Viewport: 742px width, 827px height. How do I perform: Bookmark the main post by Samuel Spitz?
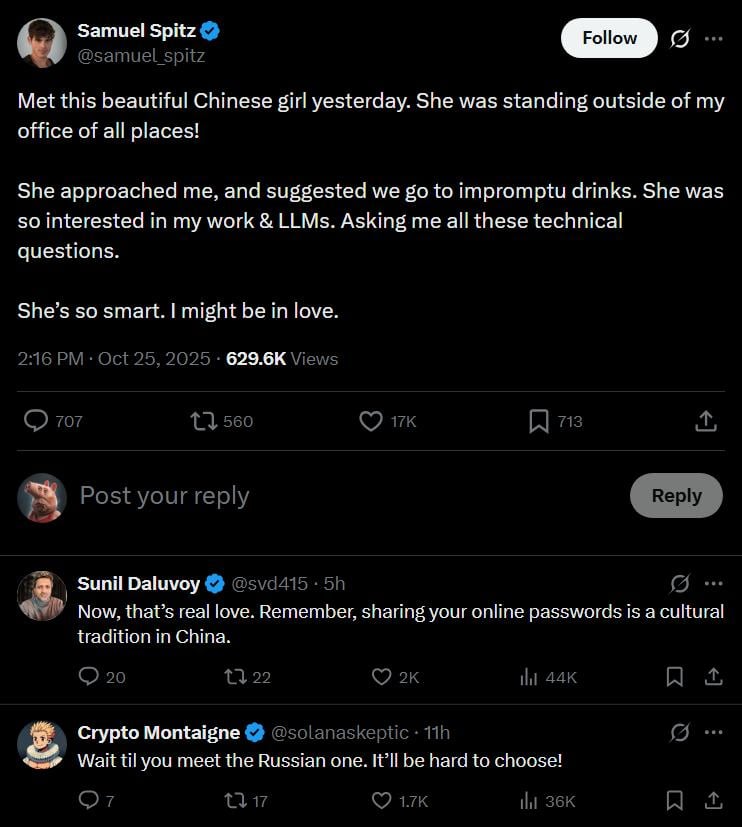click(x=539, y=422)
